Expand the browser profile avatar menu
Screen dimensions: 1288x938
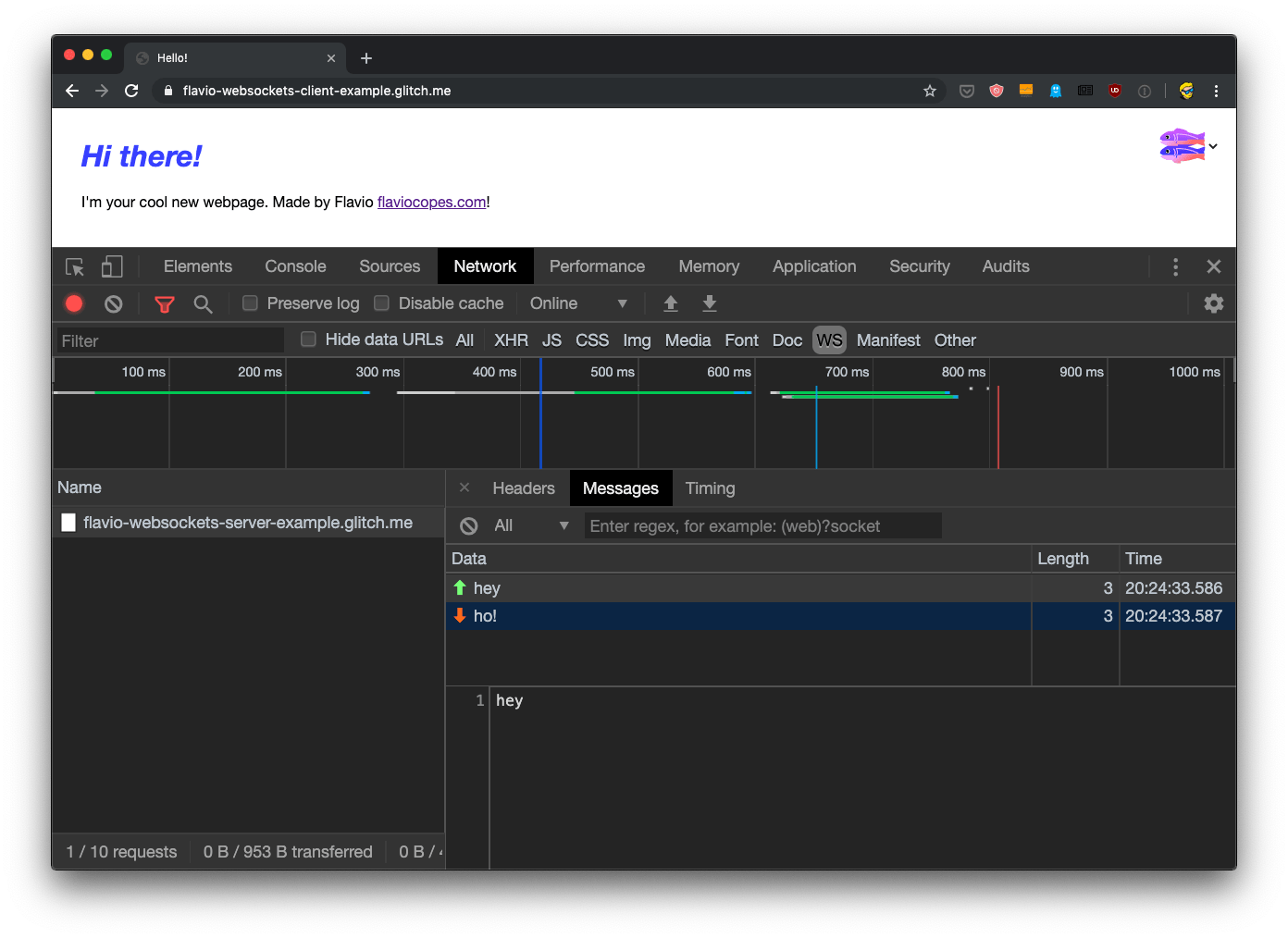1213,146
